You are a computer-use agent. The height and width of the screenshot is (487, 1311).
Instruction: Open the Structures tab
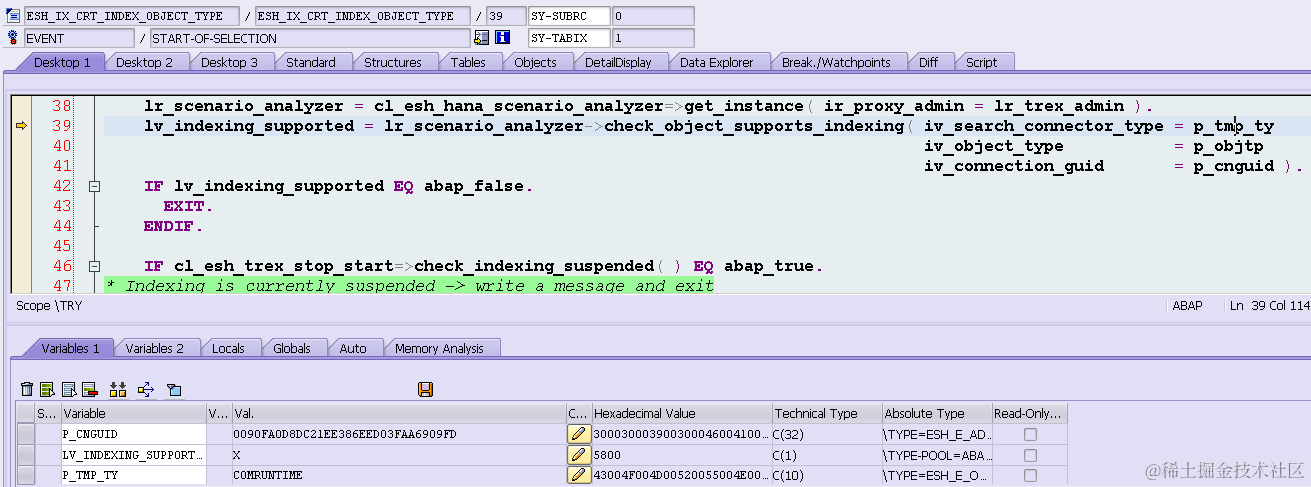(392, 62)
